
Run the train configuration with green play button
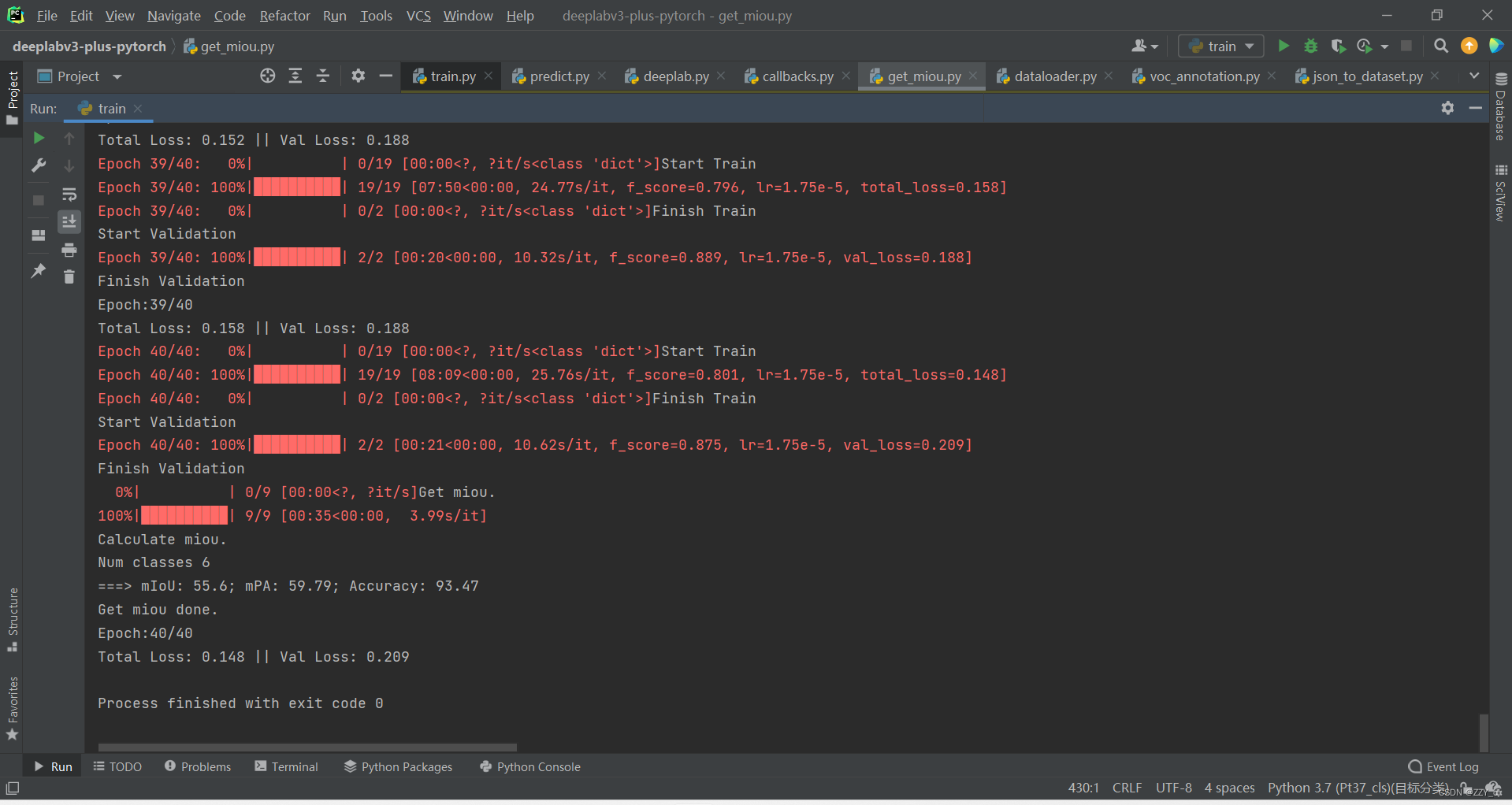[x=1284, y=46]
